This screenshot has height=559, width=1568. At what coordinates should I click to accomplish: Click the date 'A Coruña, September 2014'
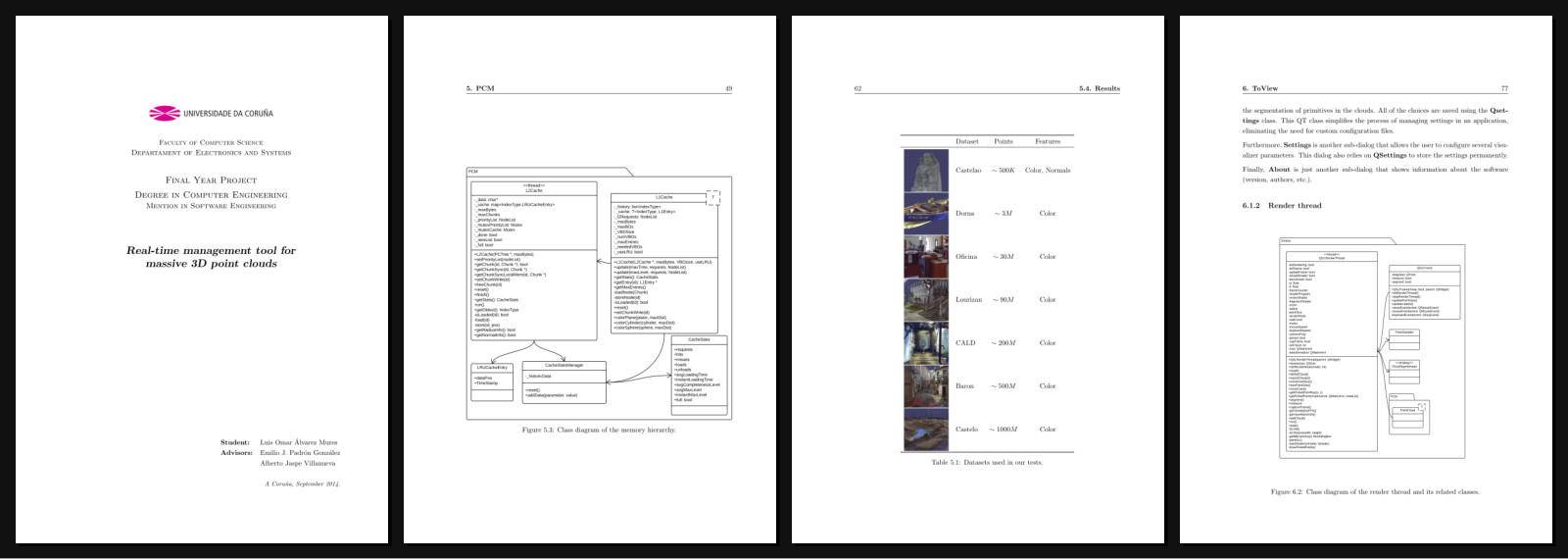pyautogui.click(x=302, y=483)
